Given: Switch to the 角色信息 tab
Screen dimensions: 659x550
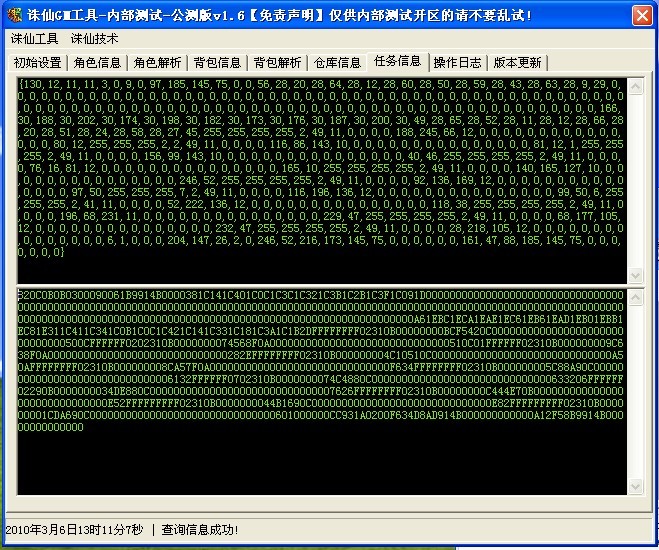Looking at the screenshot, I should (x=98, y=62).
